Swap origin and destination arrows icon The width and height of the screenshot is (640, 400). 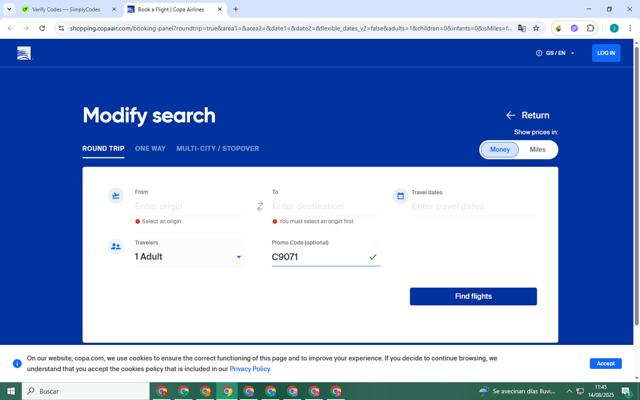(260, 206)
